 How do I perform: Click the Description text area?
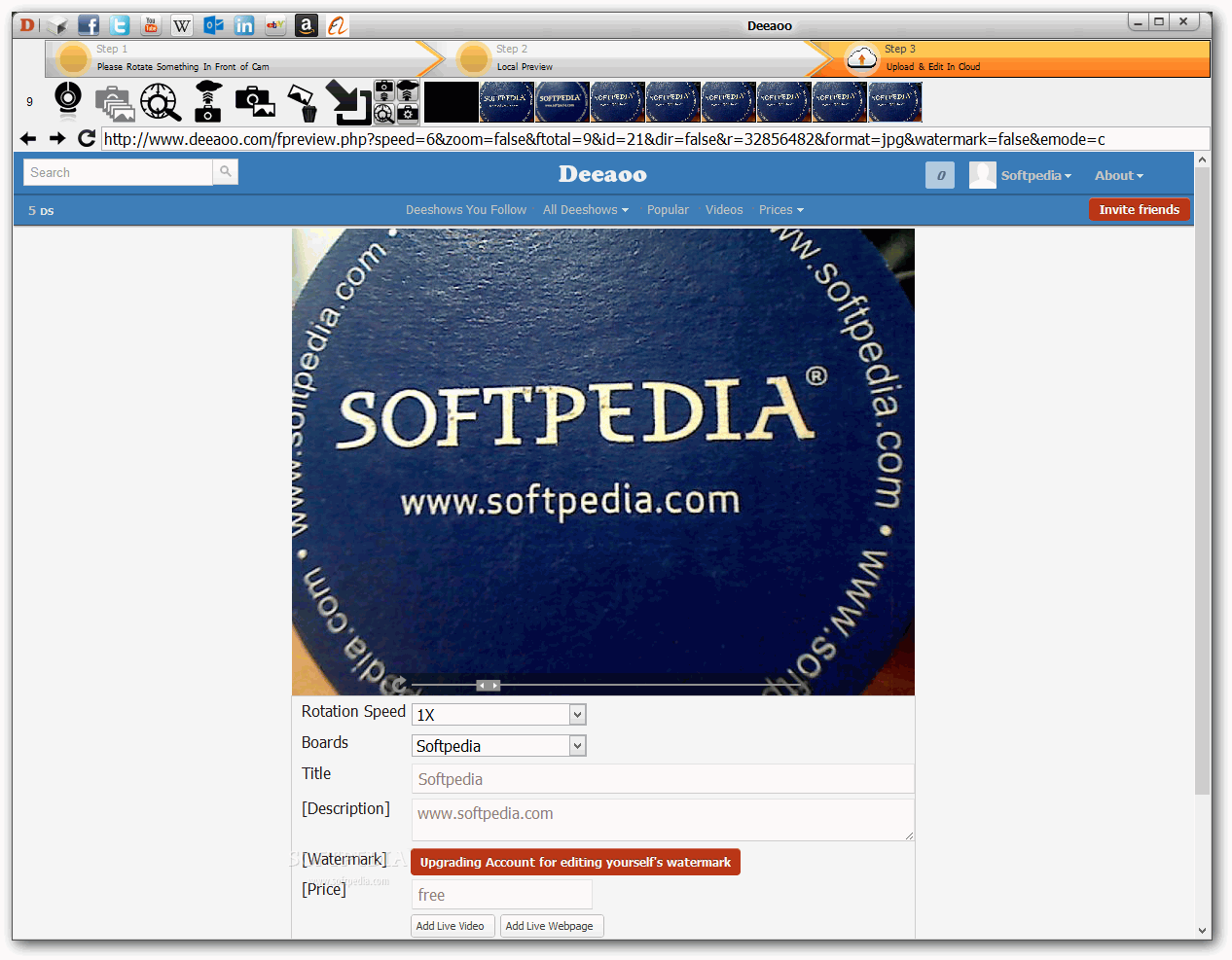coord(663,820)
